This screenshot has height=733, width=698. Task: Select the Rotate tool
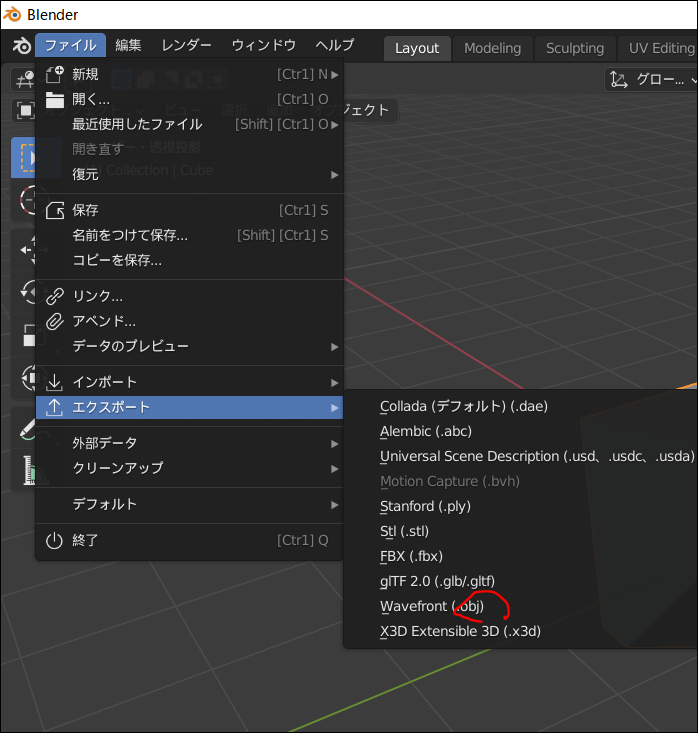(x=28, y=292)
